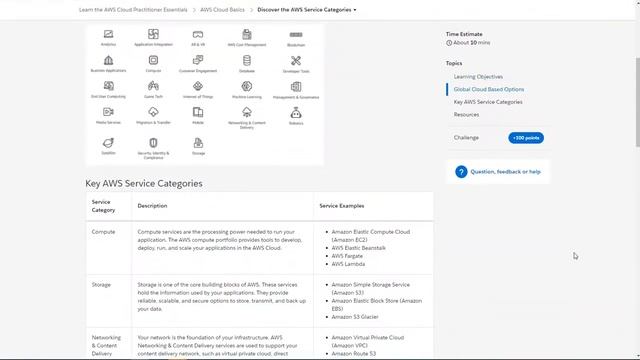Click the Media Services camera icon
The image size is (640, 360).
[108, 112]
